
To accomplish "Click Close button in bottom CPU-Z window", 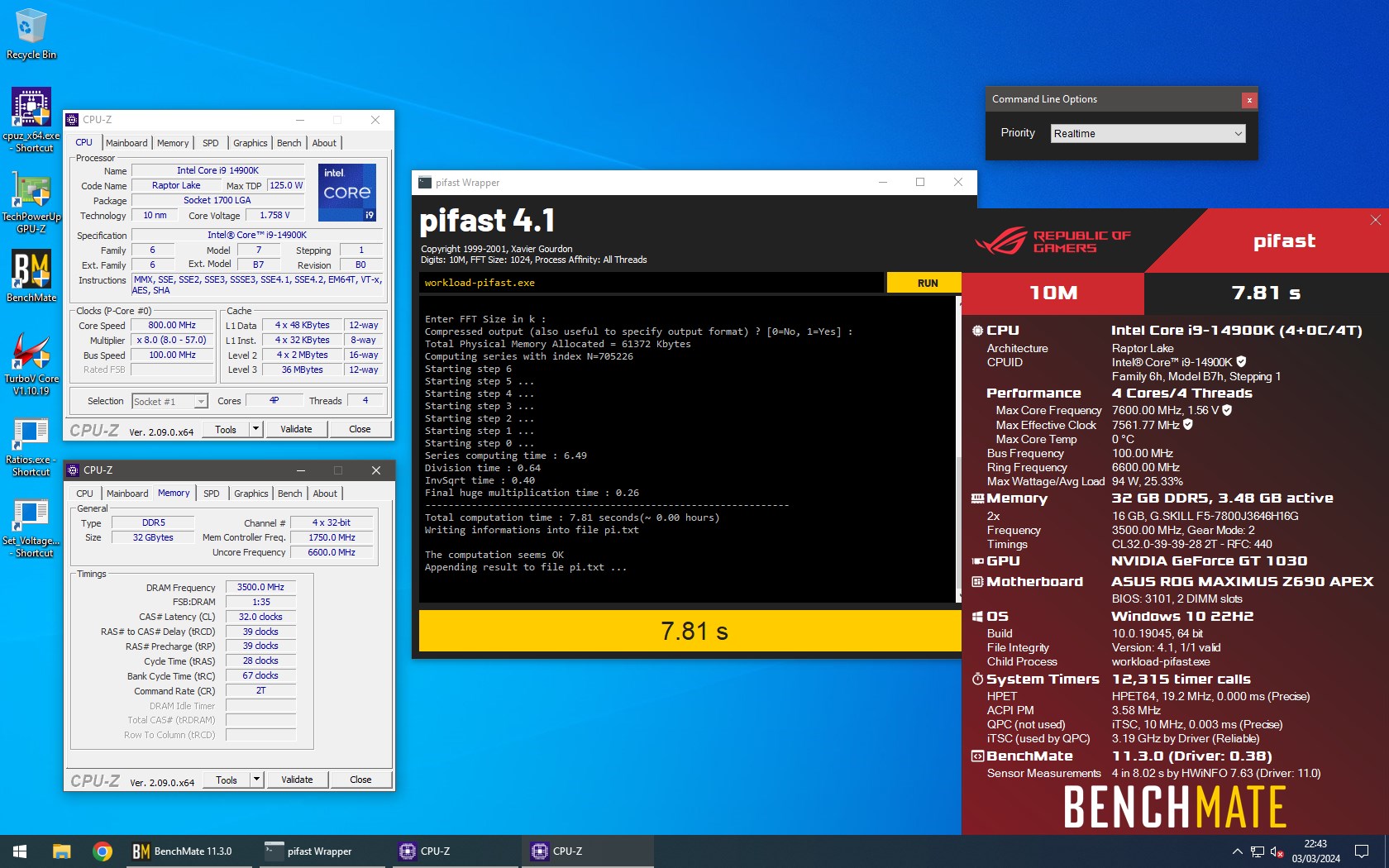I will click(x=360, y=780).
